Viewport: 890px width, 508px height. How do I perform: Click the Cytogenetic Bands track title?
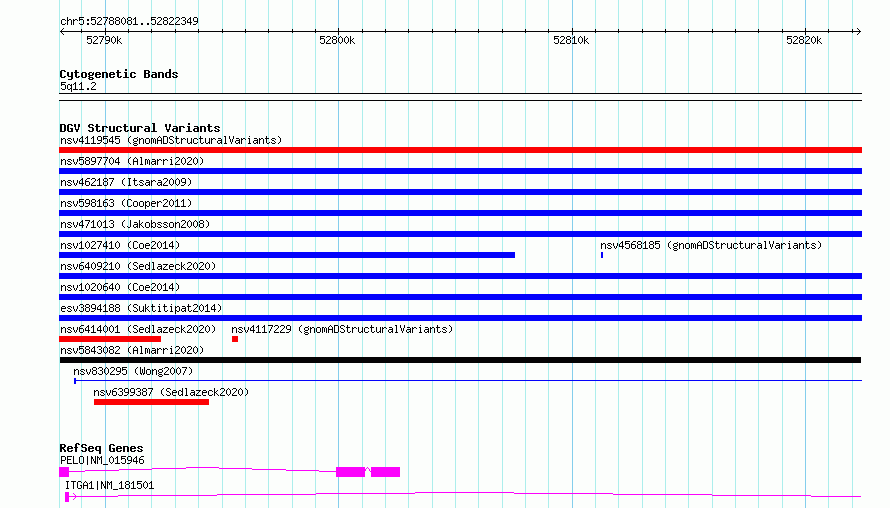tap(119, 74)
